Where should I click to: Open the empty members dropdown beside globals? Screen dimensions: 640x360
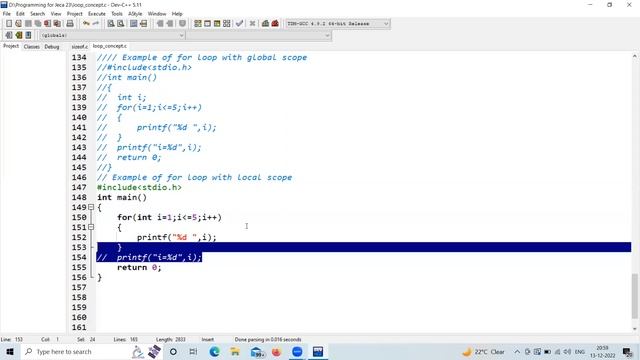click(259, 36)
